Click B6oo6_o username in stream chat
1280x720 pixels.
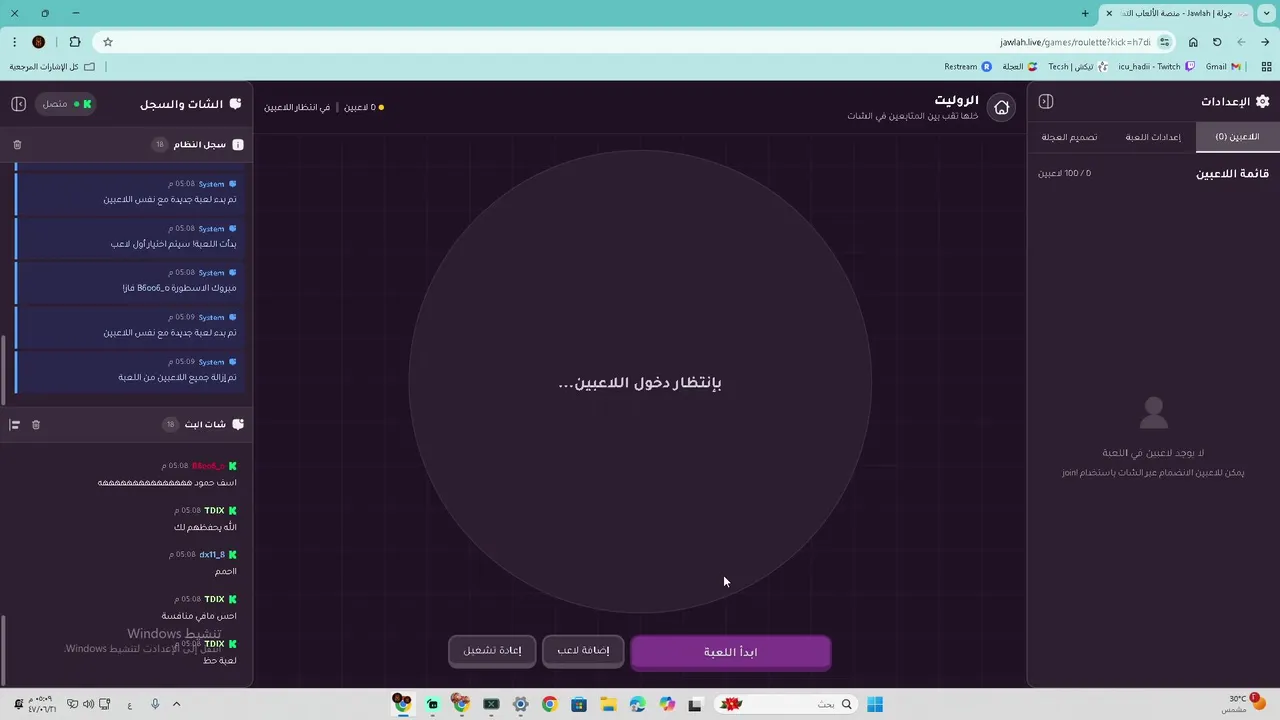click(208, 466)
